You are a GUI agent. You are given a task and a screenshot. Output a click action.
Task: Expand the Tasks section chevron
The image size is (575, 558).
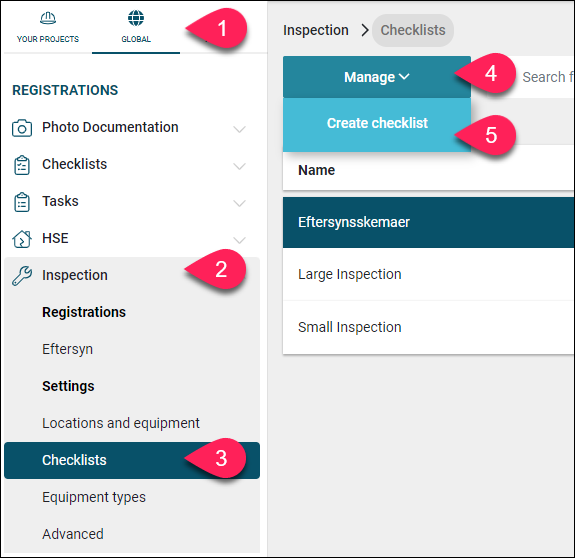click(239, 203)
